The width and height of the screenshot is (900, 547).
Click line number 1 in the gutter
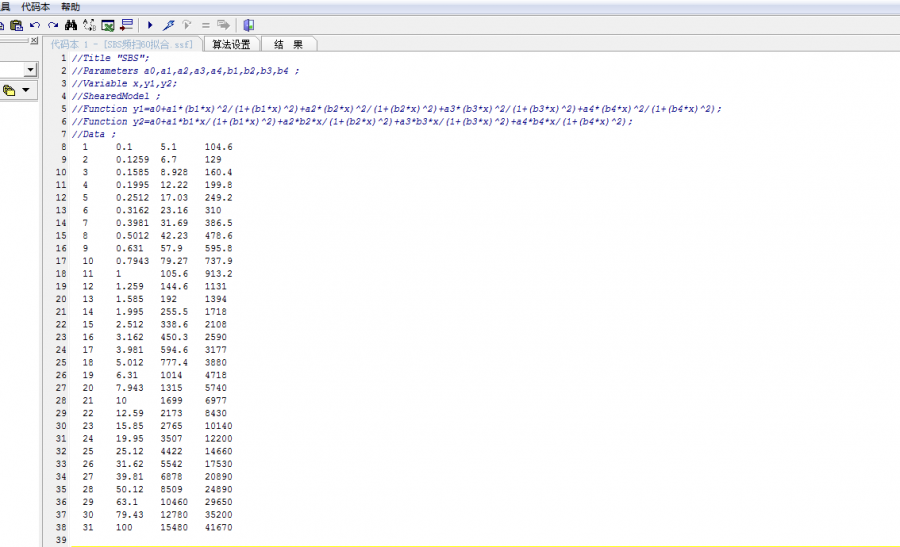[x=64, y=58]
